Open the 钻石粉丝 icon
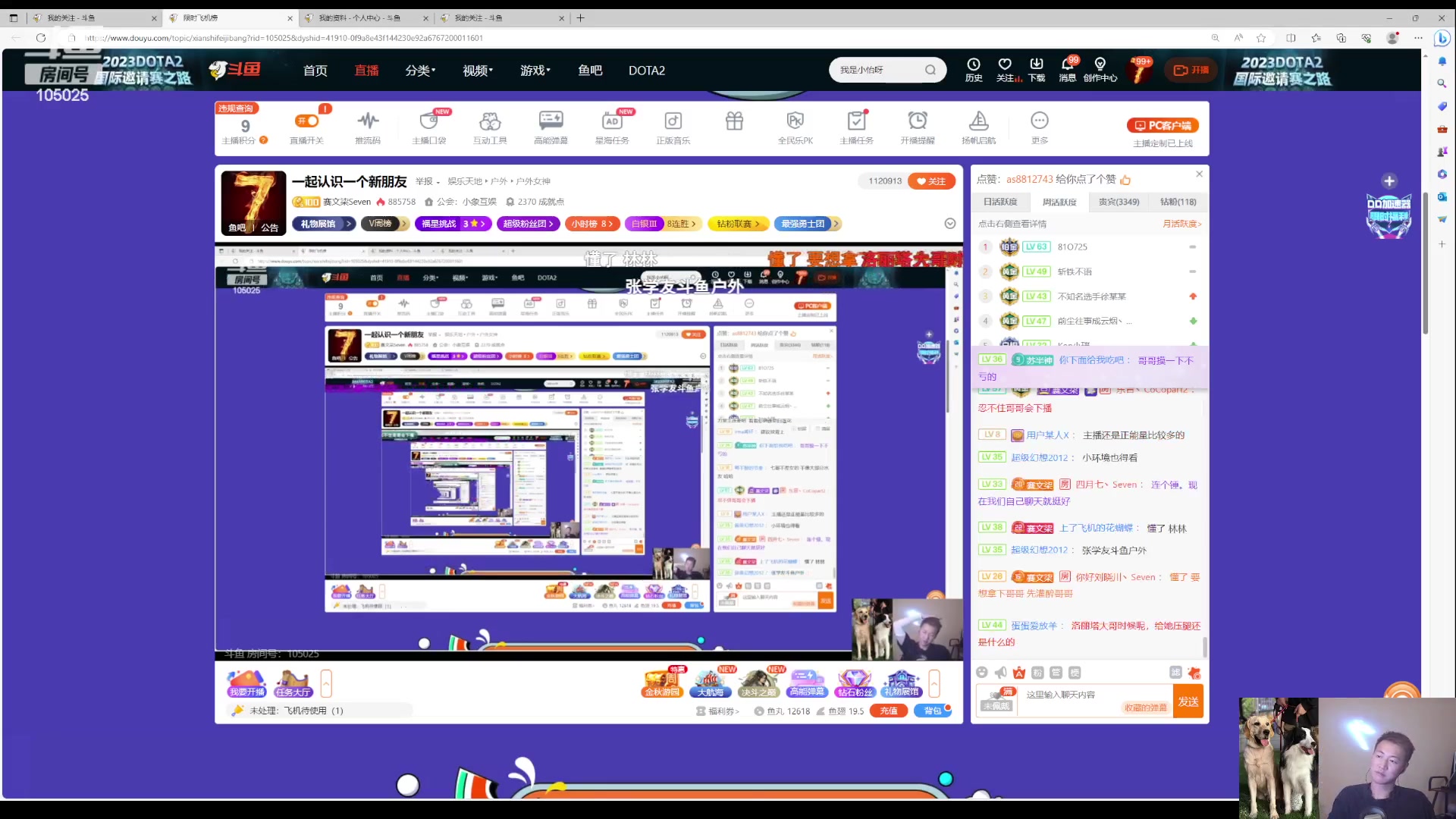Screen dimensions: 1456x819 pyautogui.click(x=855, y=682)
